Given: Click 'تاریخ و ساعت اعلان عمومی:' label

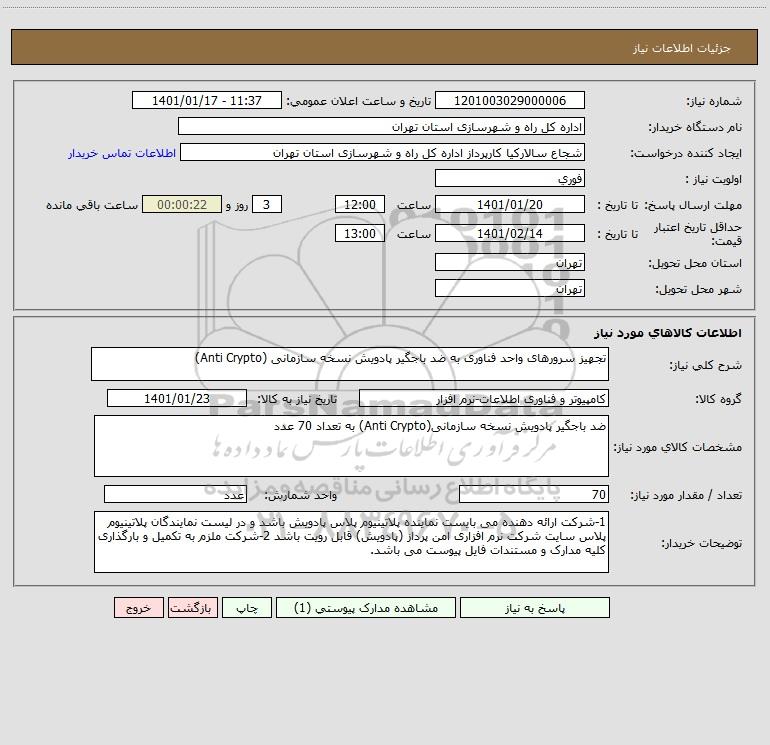Looking at the screenshot, I should pos(359,101).
